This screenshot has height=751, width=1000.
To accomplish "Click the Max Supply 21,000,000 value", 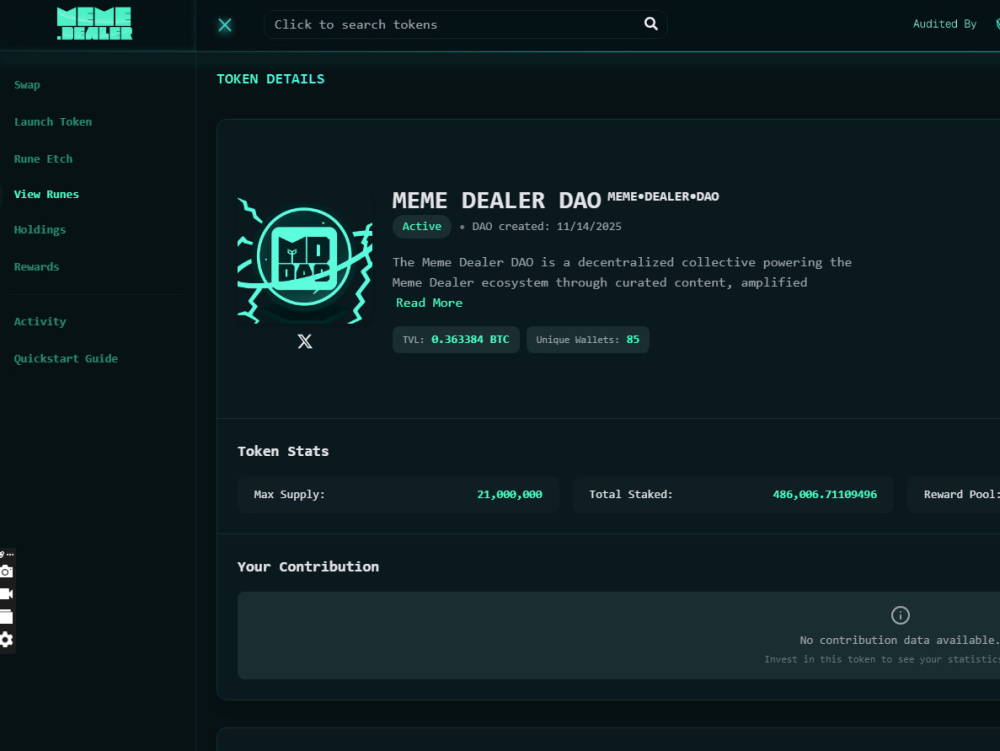I will (510, 494).
